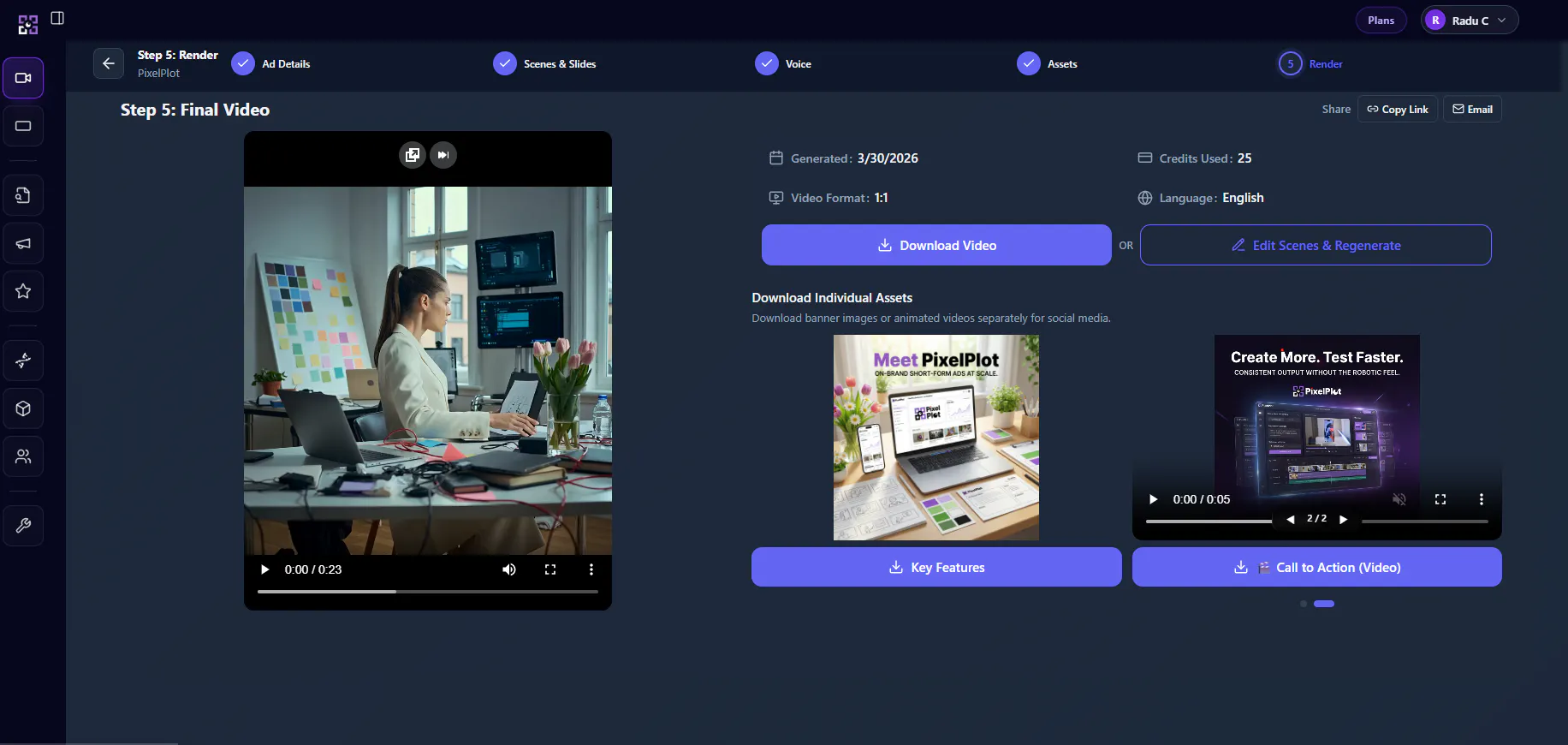Open the sparkle AI sidebar icon

[23, 361]
